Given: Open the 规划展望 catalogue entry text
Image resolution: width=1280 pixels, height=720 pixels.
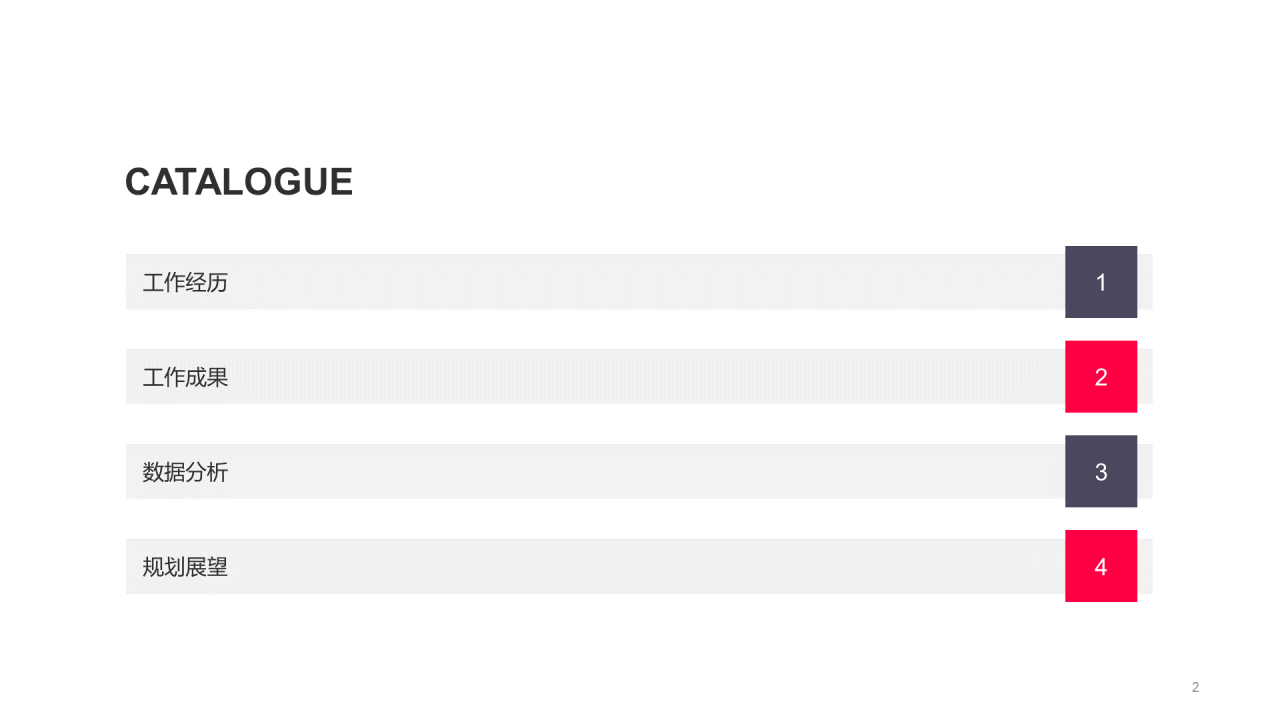Looking at the screenshot, I should click(x=185, y=567).
